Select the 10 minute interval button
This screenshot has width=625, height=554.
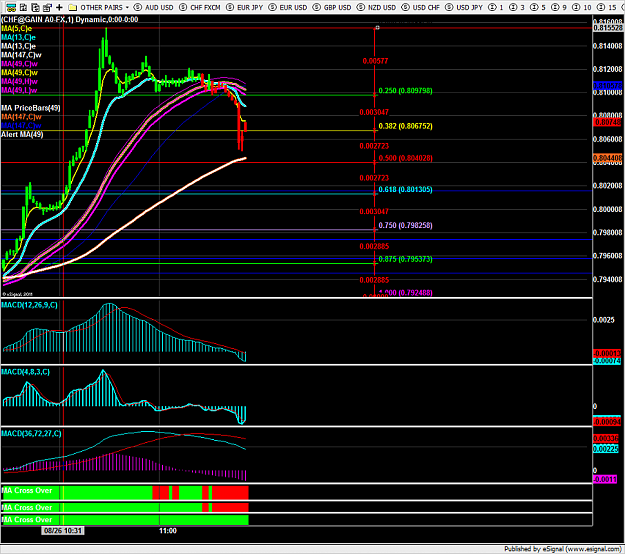pyautogui.click(x=582, y=7)
